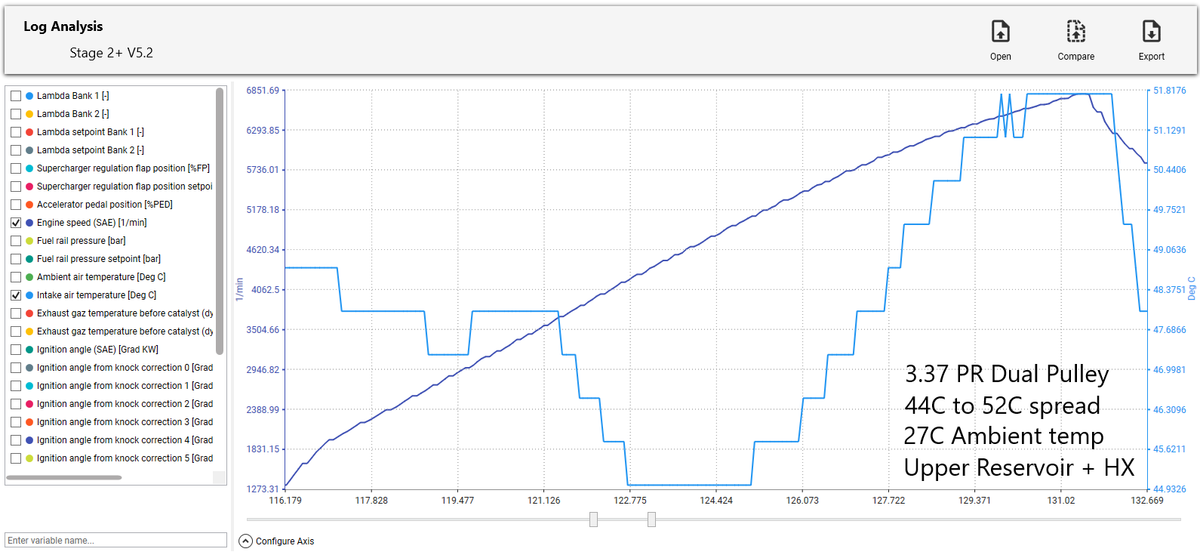The image size is (1200, 555).
Task: Click the Enter variable name search field
Action: coord(116,540)
